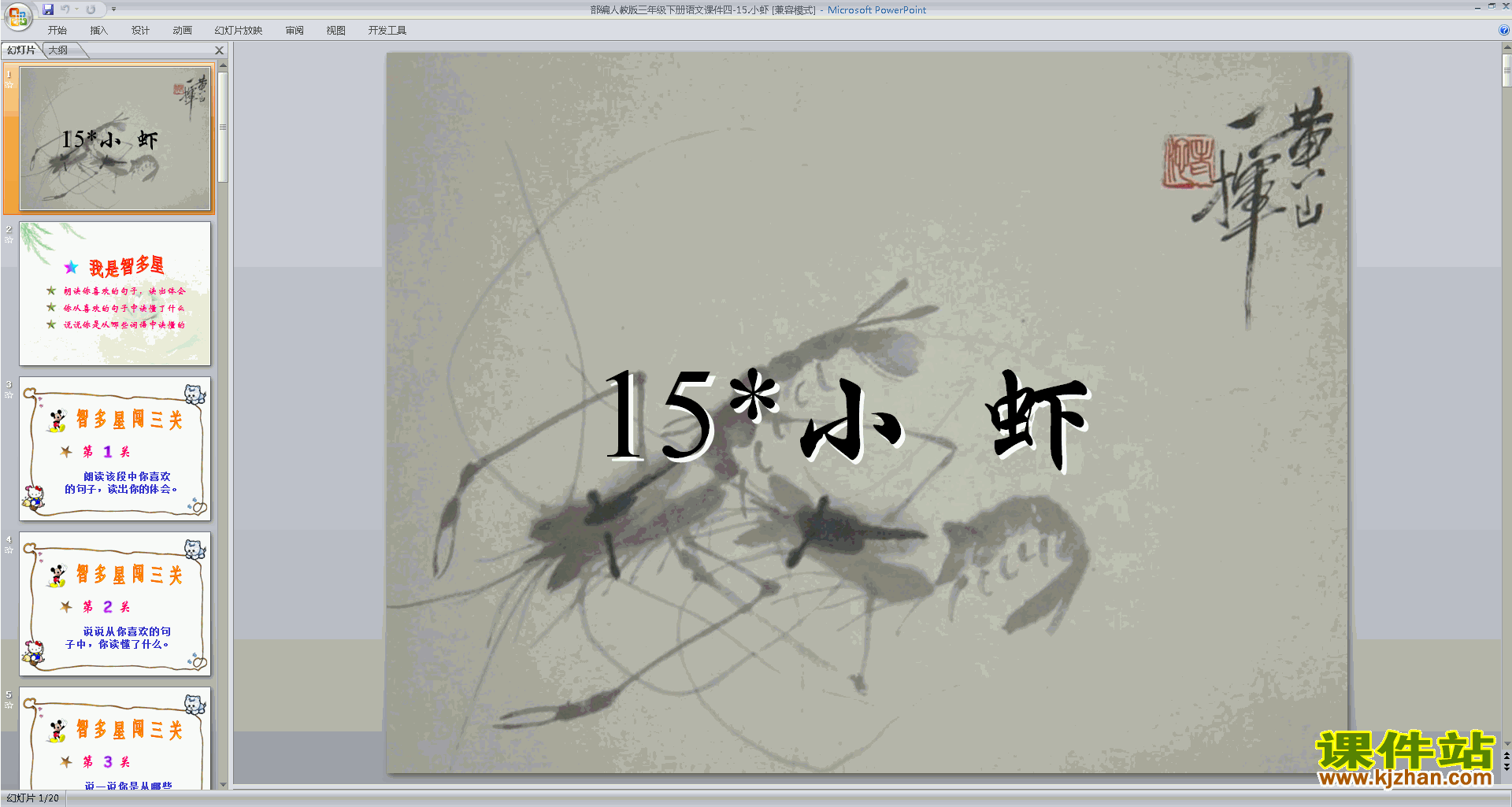
Task: Click the main editor vertical scroll-up arrow
Action: [x=1506, y=47]
